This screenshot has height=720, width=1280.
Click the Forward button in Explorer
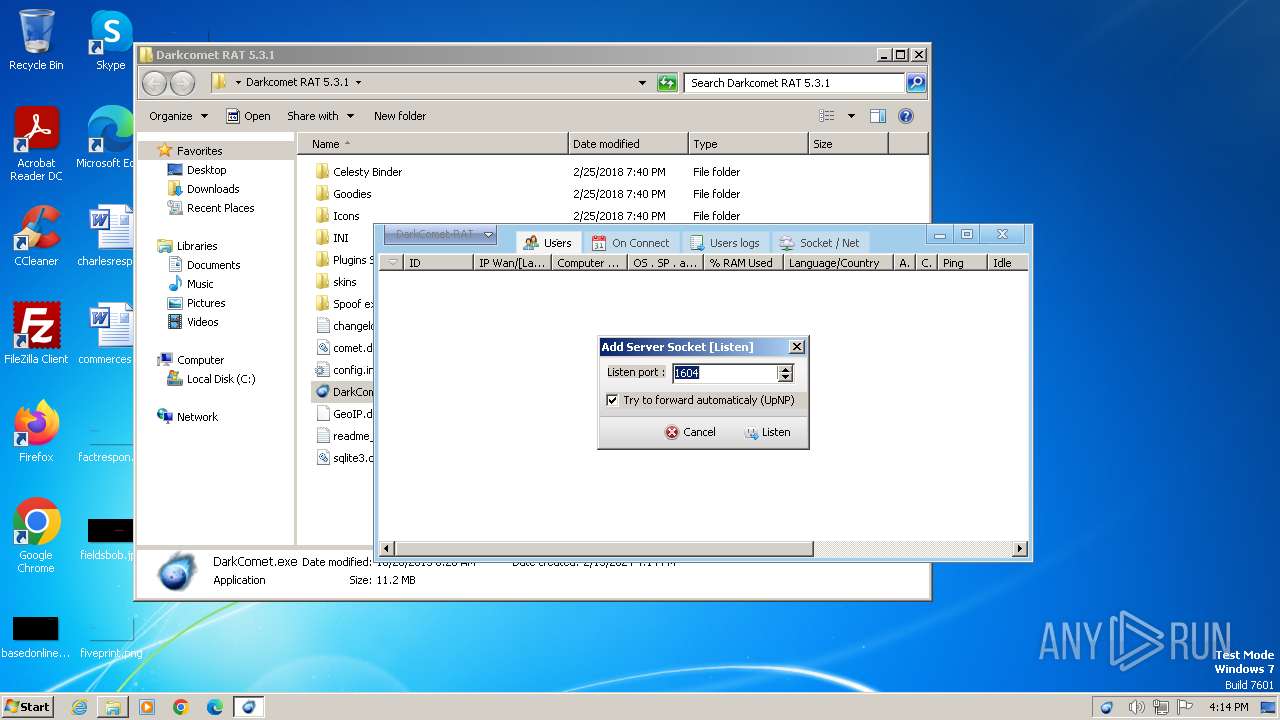tap(182, 83)
